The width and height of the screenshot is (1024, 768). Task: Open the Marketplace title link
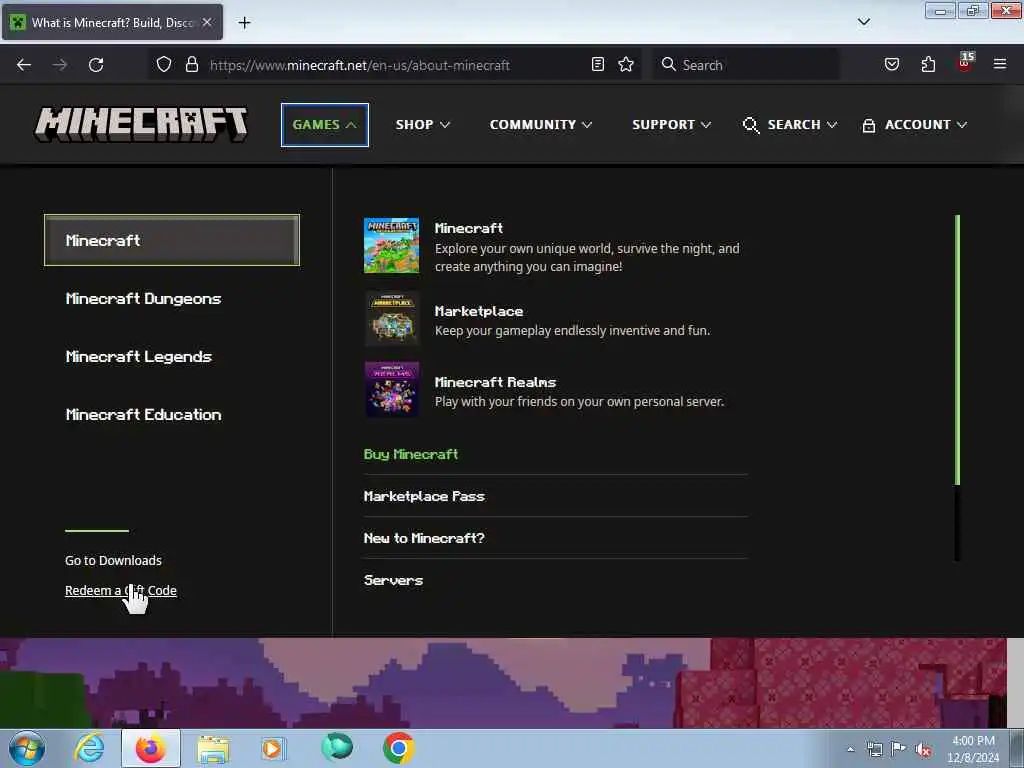(479, 311)
